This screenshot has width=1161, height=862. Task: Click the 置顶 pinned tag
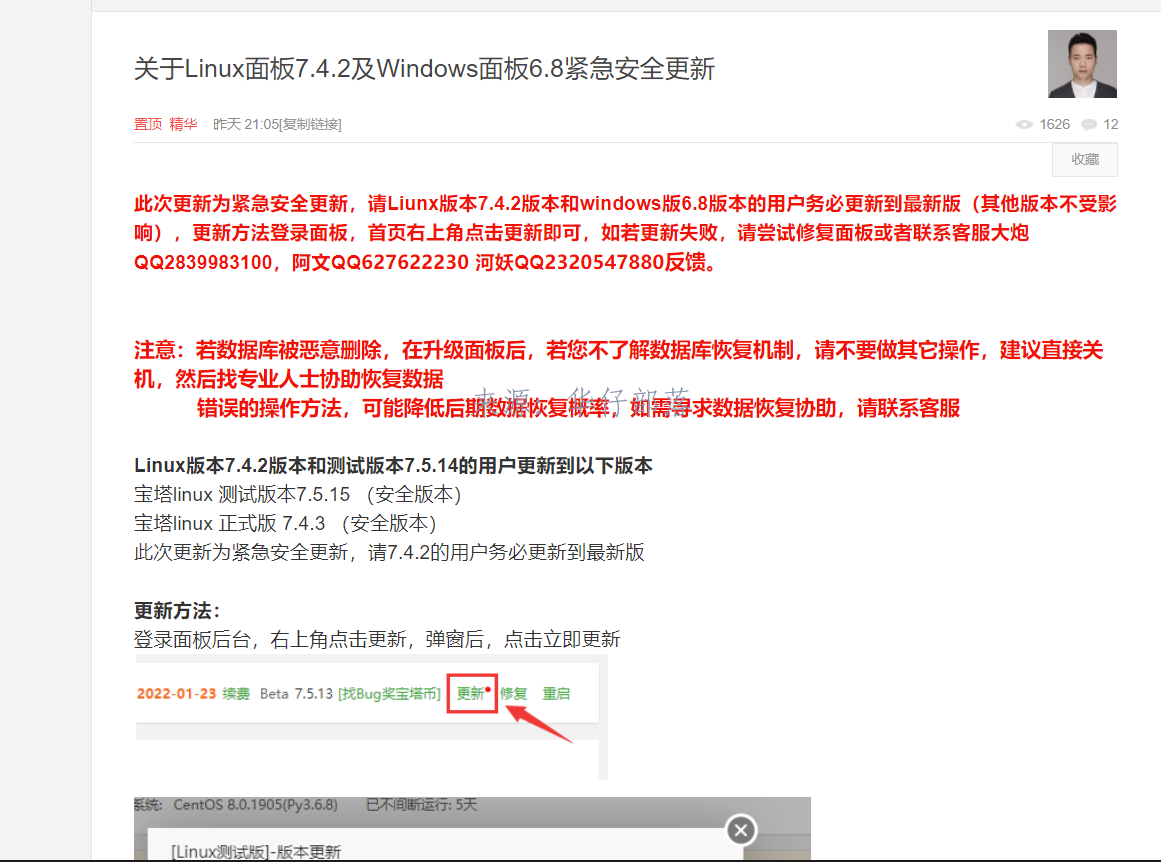pos(148,124)
